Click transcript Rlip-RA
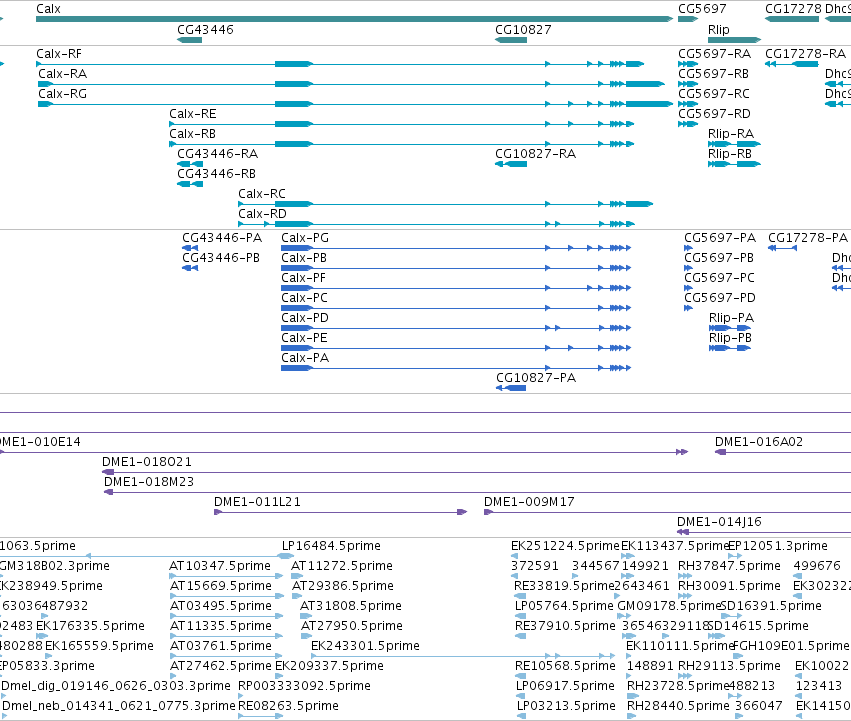 (x=731, y=134)
